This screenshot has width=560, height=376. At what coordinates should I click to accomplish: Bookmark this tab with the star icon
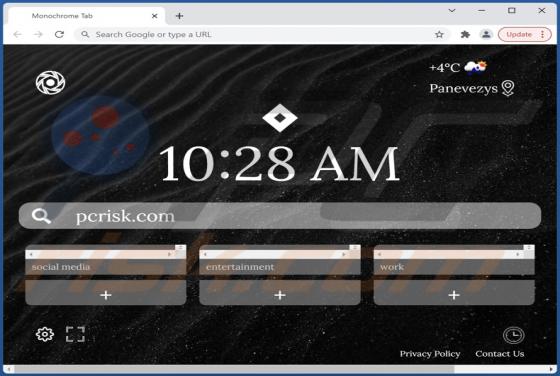439,34
